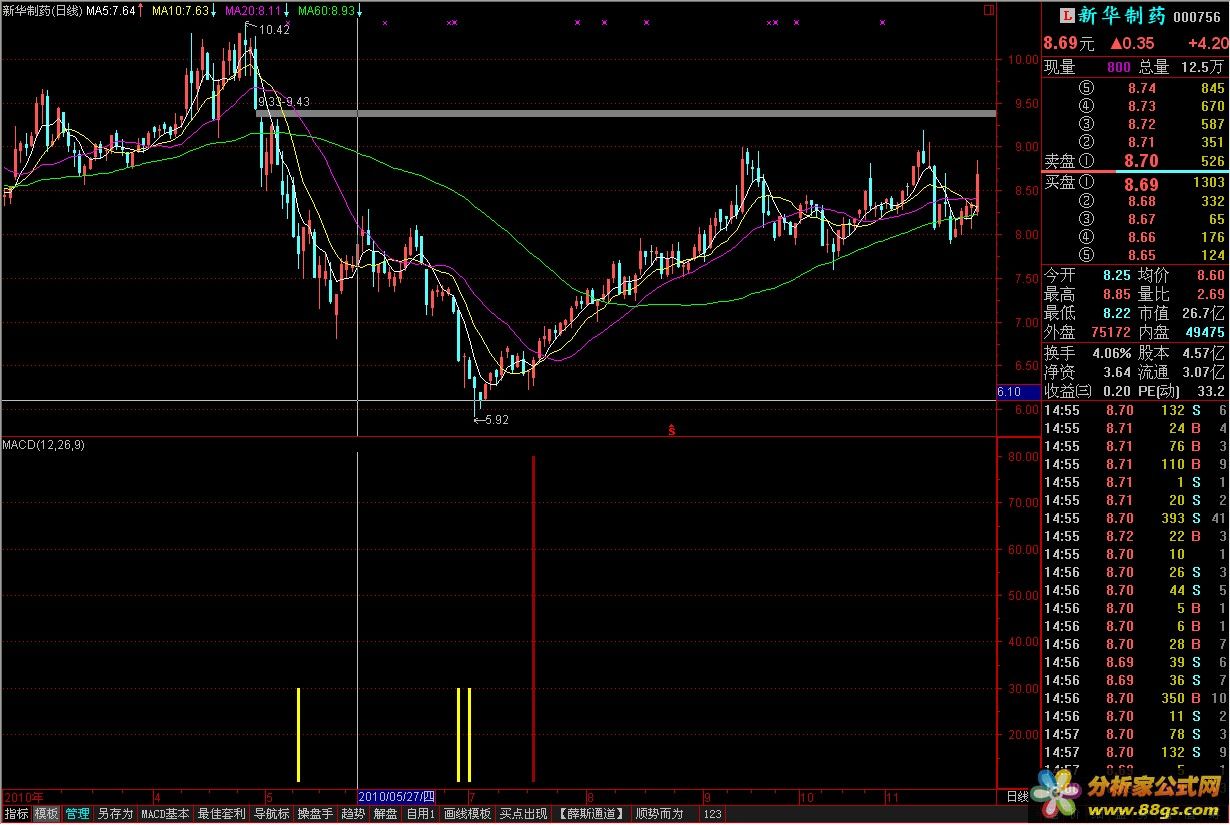Click the red S marker below the chart
This screenshot has width=1230, height=825.
[x=672, y=431]
